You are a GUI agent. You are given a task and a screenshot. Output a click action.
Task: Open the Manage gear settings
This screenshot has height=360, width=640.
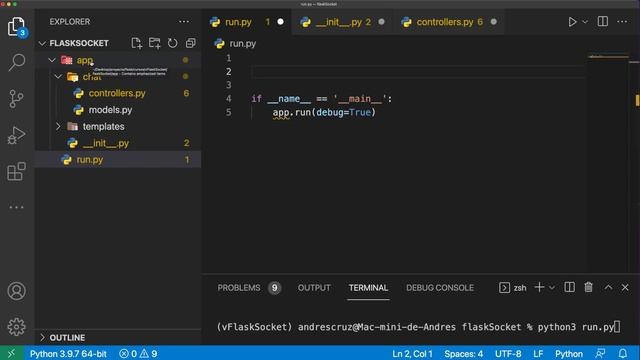[16, 327]
